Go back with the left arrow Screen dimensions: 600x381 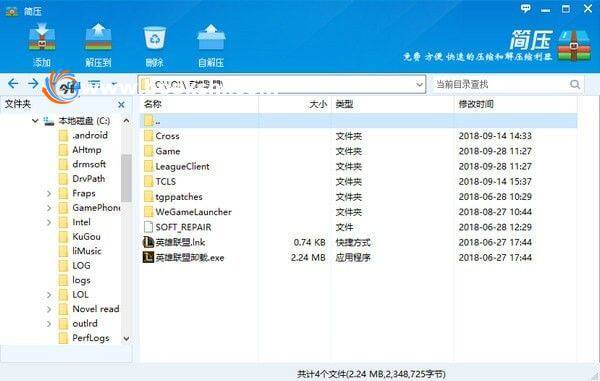(x=13, y=83)
